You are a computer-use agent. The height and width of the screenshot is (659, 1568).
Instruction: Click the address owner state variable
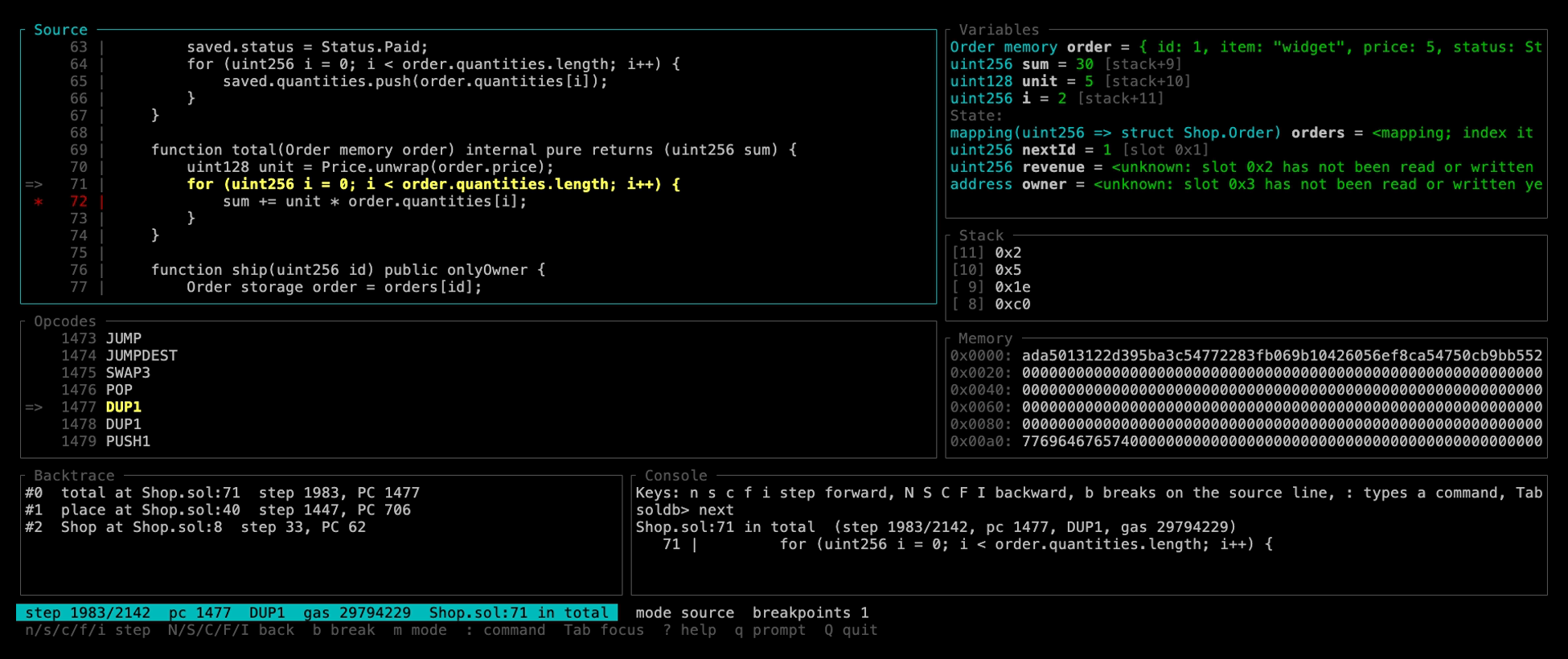pyautogui.click(x=1246, y=185)
